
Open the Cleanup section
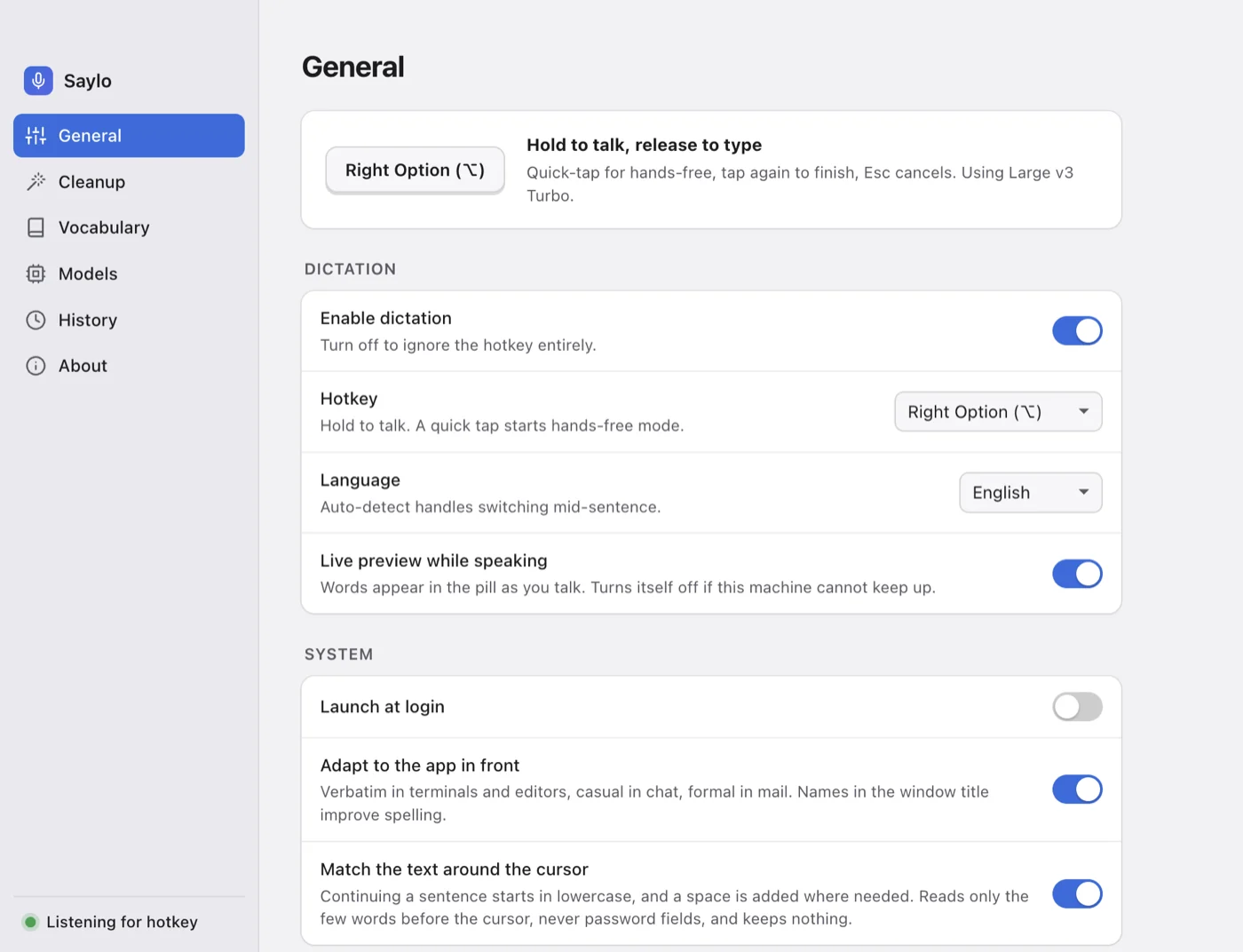pos(129,182)
